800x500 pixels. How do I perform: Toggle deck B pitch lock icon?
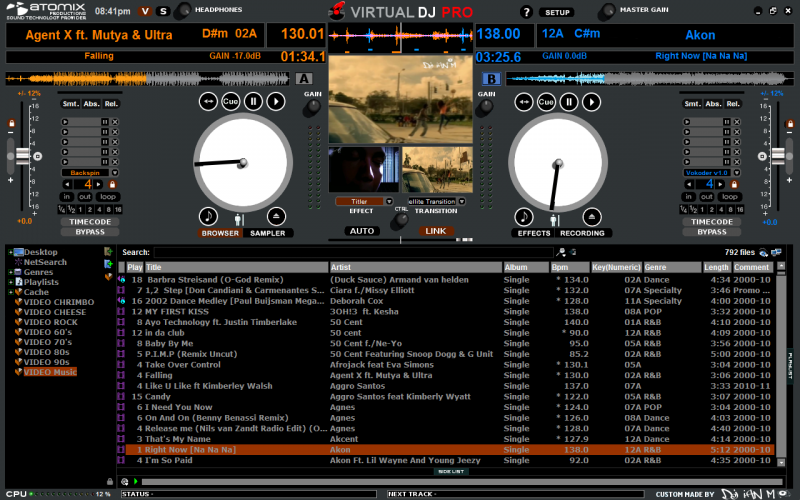click(x=790, y=123)
